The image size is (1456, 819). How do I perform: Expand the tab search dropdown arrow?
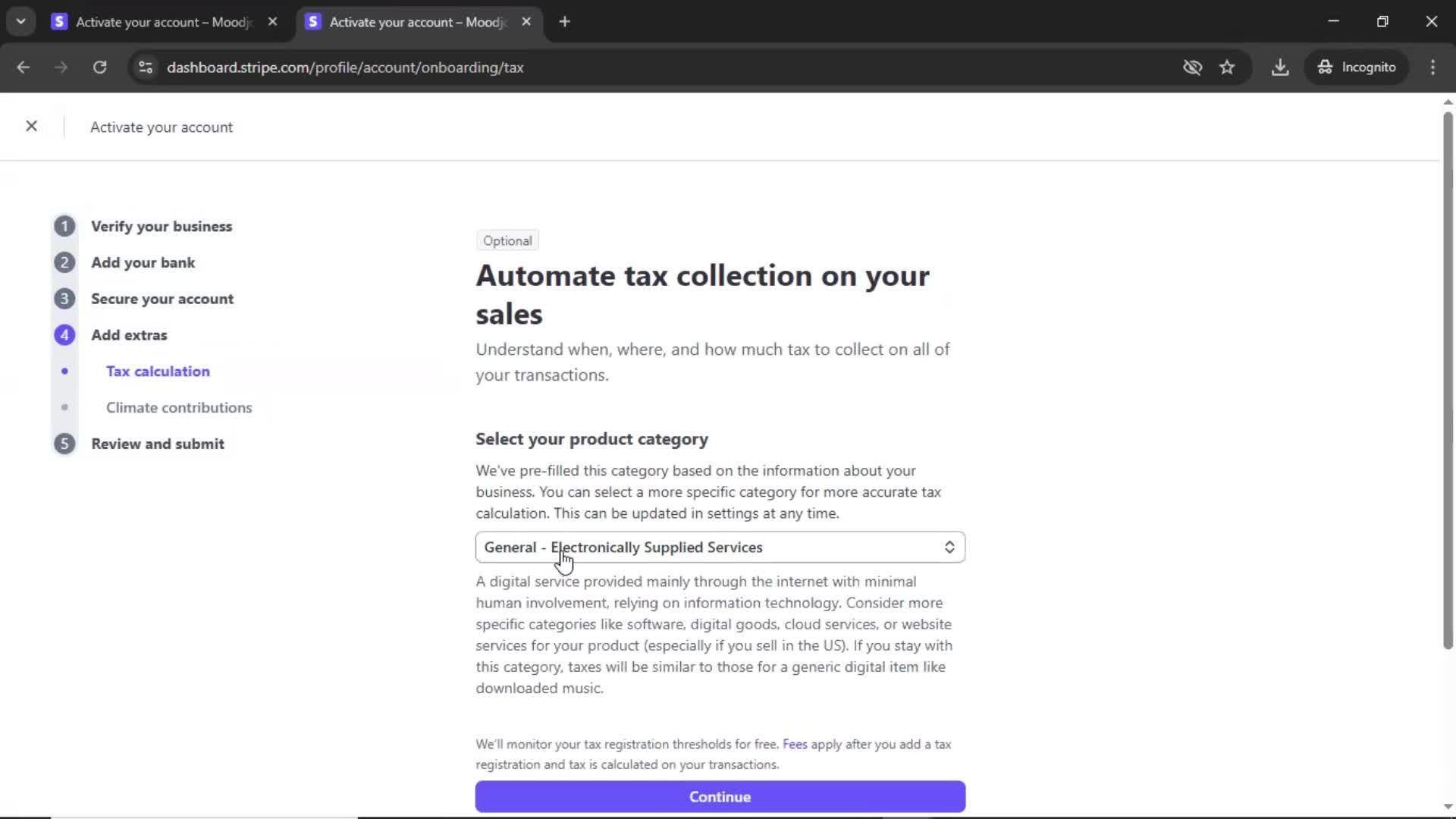click(x=20, y=22)
